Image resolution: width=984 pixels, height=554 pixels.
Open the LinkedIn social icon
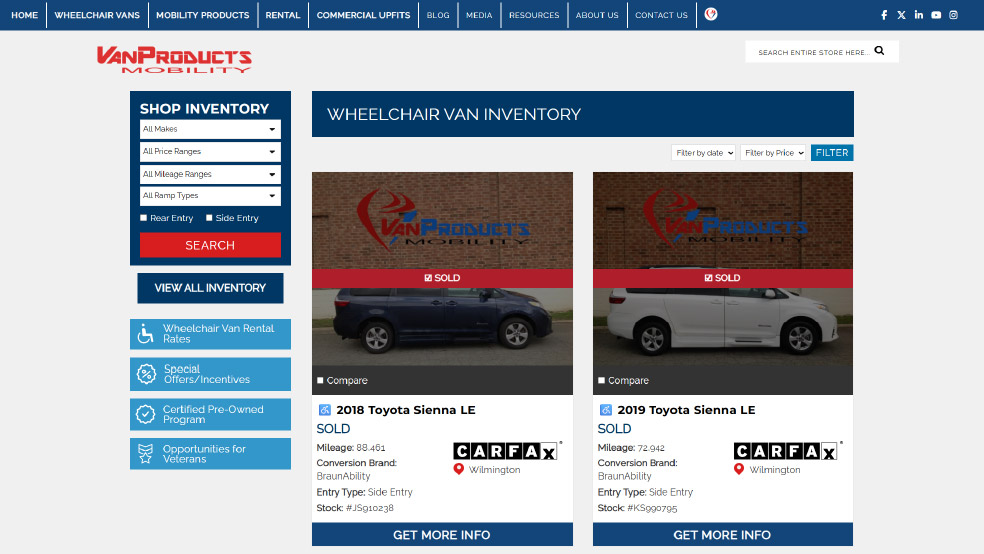pos(919,15)
